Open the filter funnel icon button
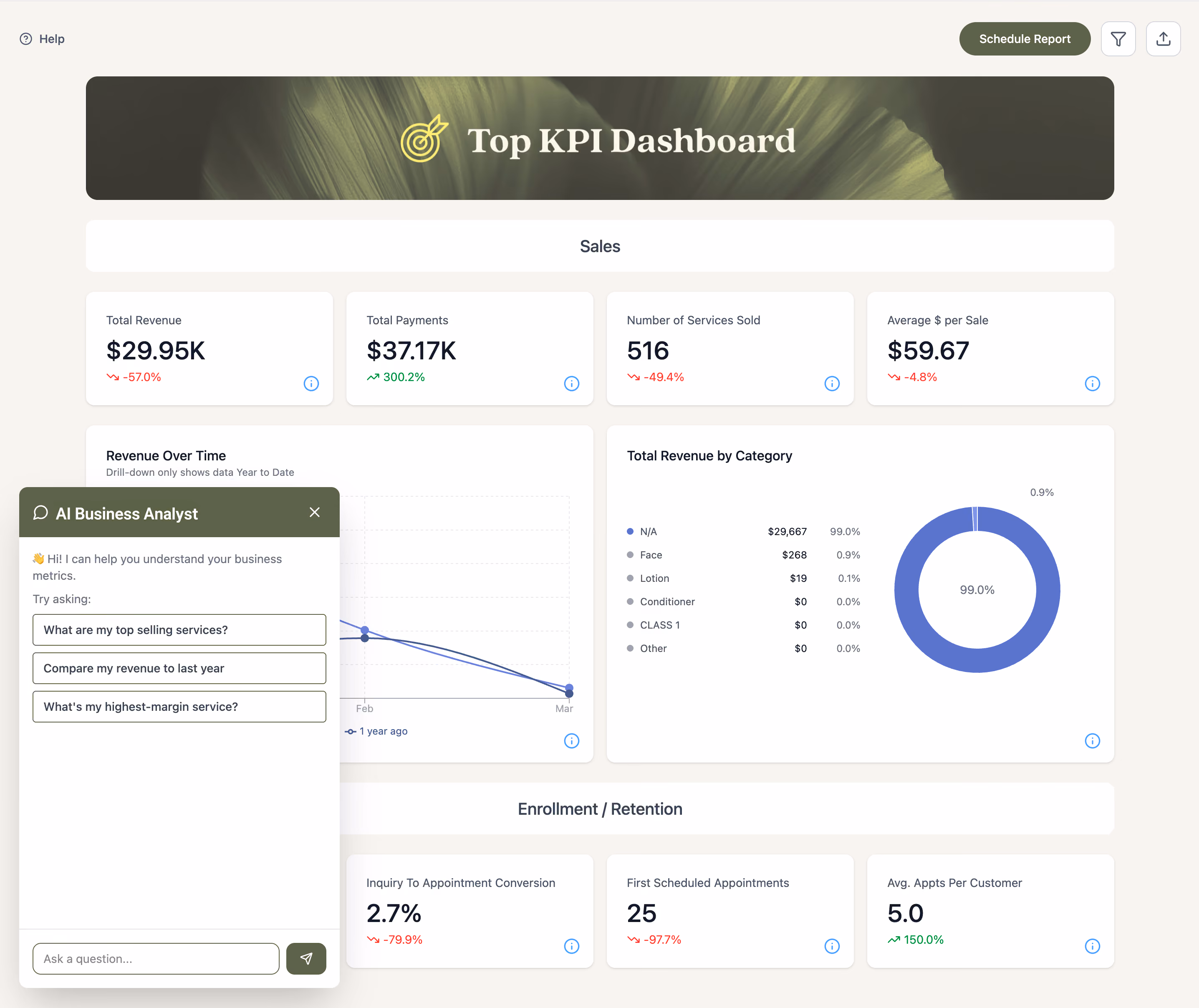The width and height of the screenshot is (1199, 1008). [x=1118, y=39]
